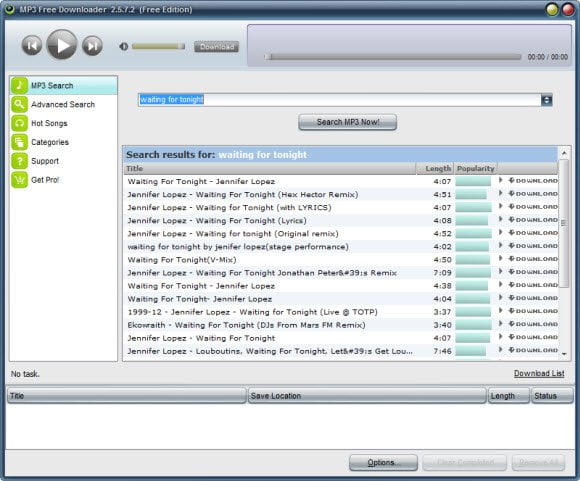Click the player Download button
Image resolution: width=580 pixels, height=481 pixels.
[216, 47]
